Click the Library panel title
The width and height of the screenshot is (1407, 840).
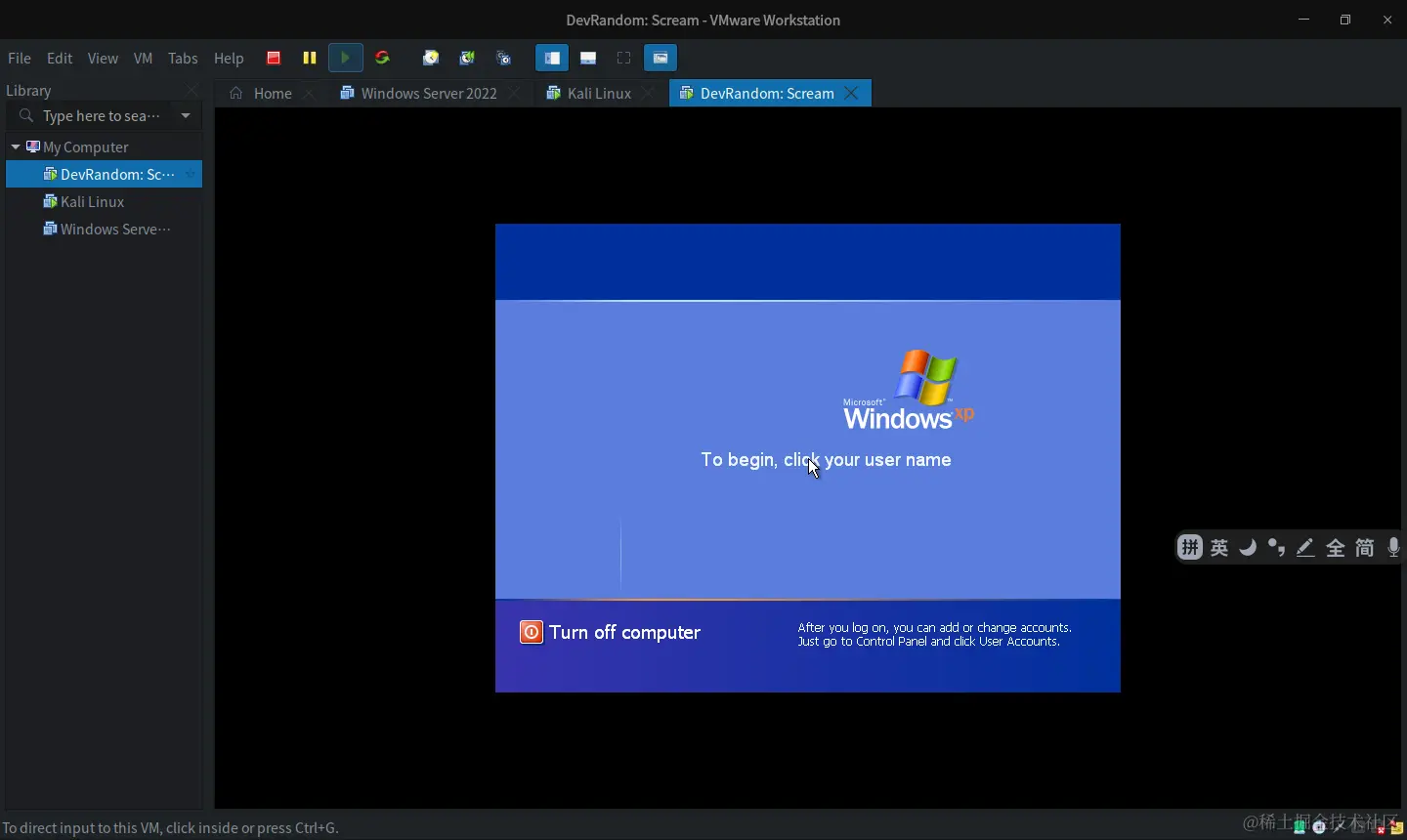coord(28,90)
